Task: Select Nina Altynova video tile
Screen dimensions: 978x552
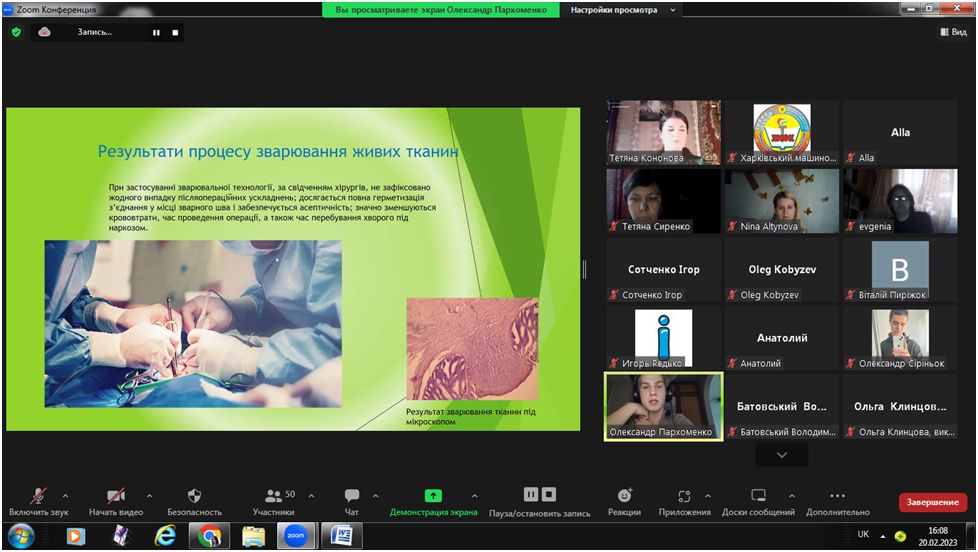Action: (782, 201)
